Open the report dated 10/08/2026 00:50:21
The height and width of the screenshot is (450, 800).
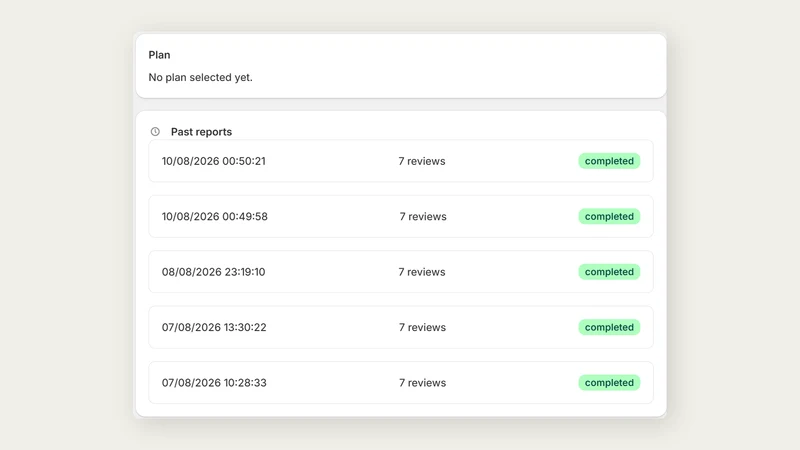[x=401, y=161]
